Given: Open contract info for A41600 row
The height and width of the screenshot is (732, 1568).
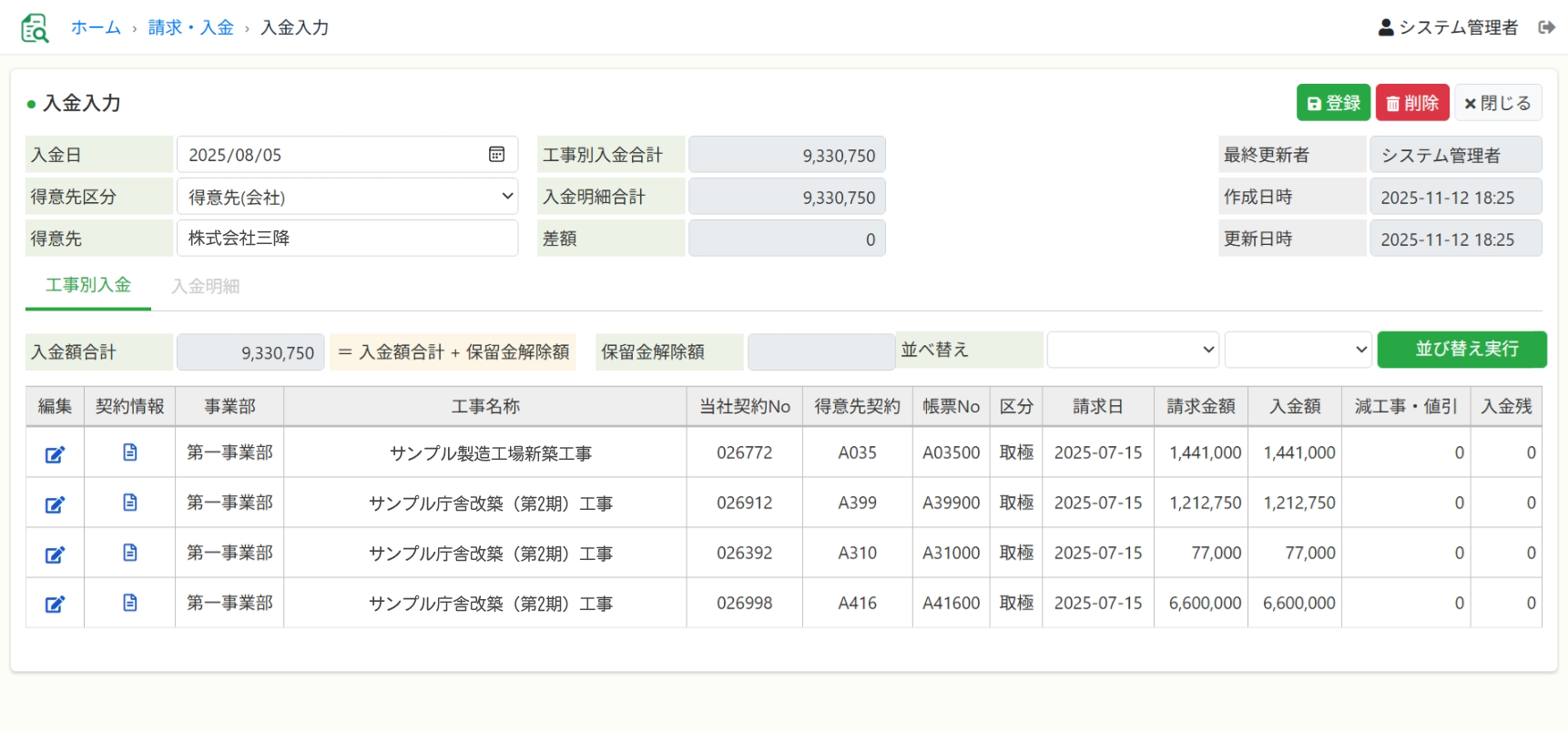Looking at the screenshot, I should [130, 603].
